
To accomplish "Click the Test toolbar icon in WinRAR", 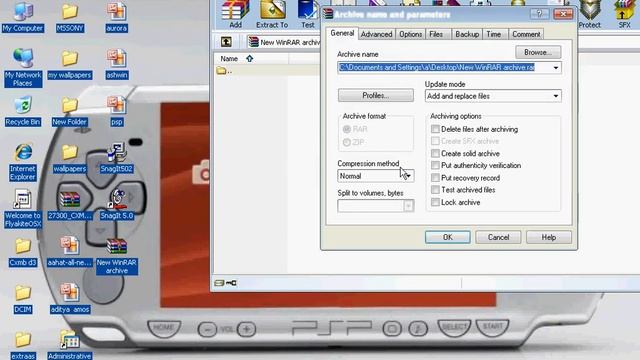I will (x=308, y=14).
